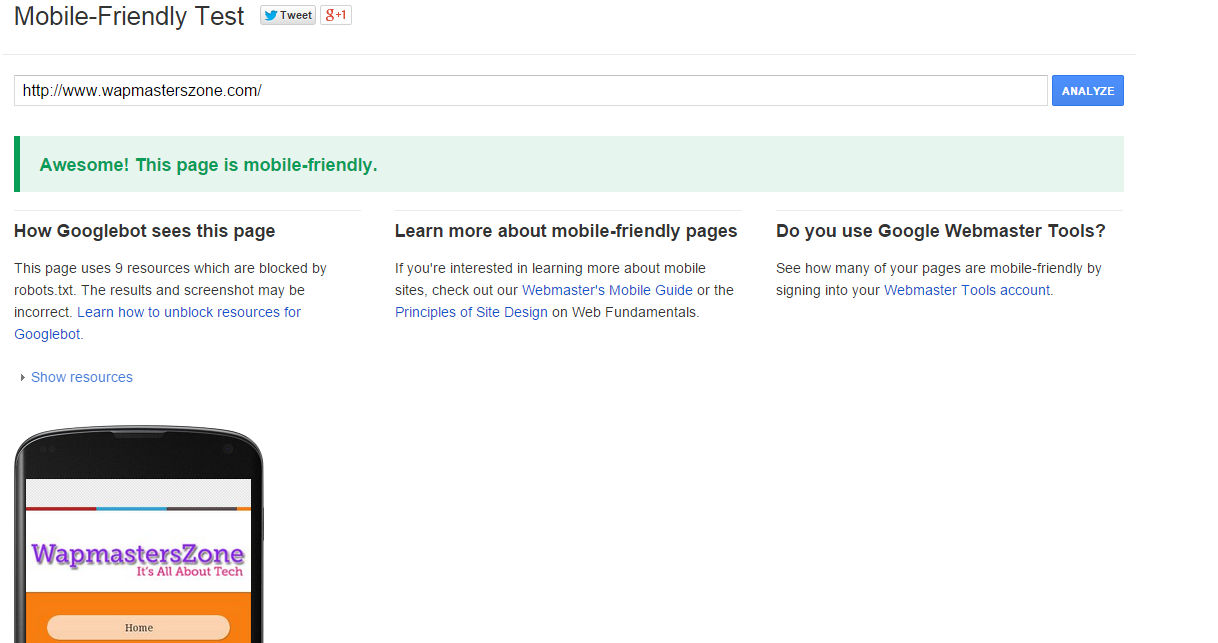Click the ANALYZE button
Viewport: 1218px width, 643px height.
pyautogui.click(x=1088, y=91)
